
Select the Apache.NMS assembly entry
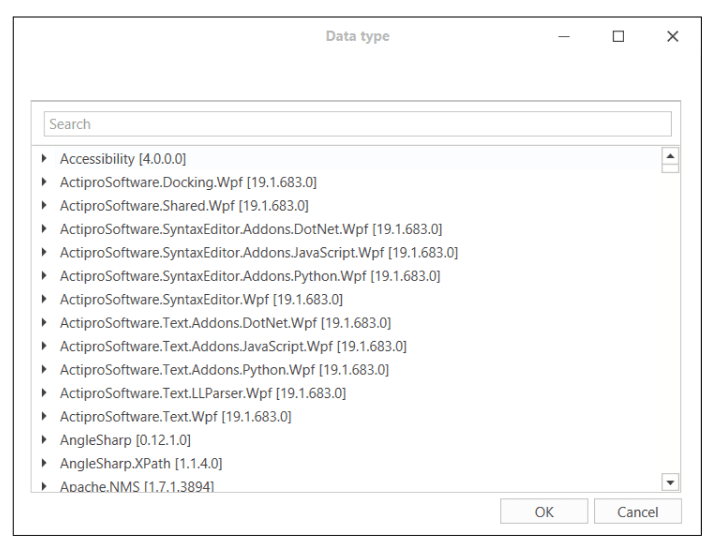coord(137,486)
